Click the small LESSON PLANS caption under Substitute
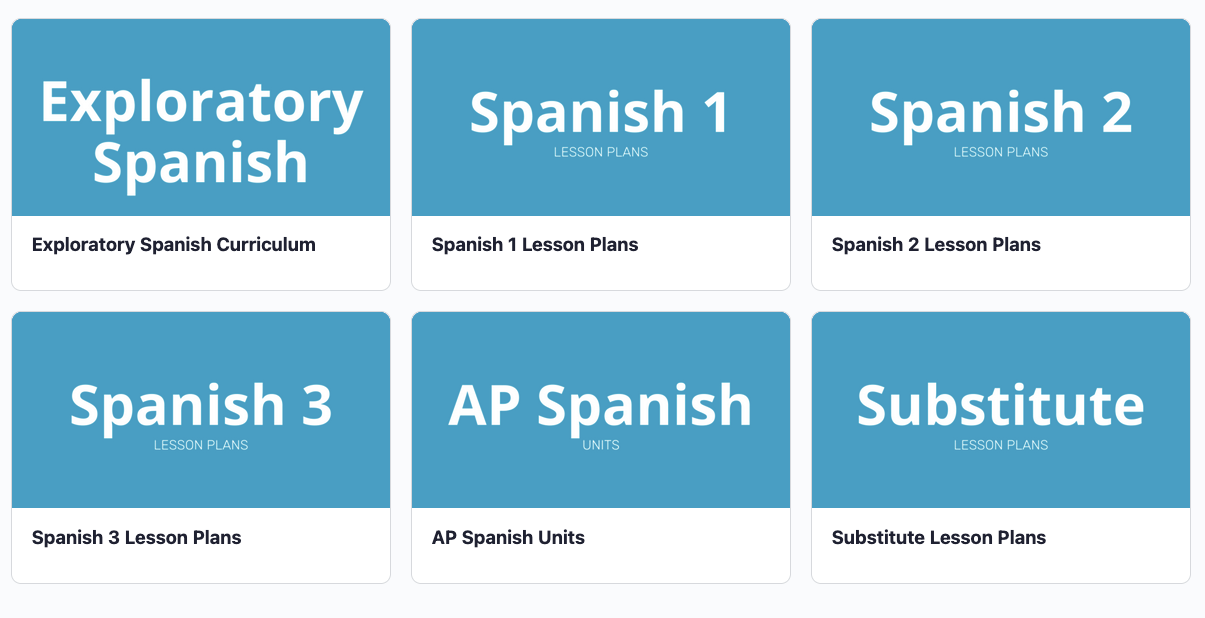The image size is (1205, 618). (1001, 446)
